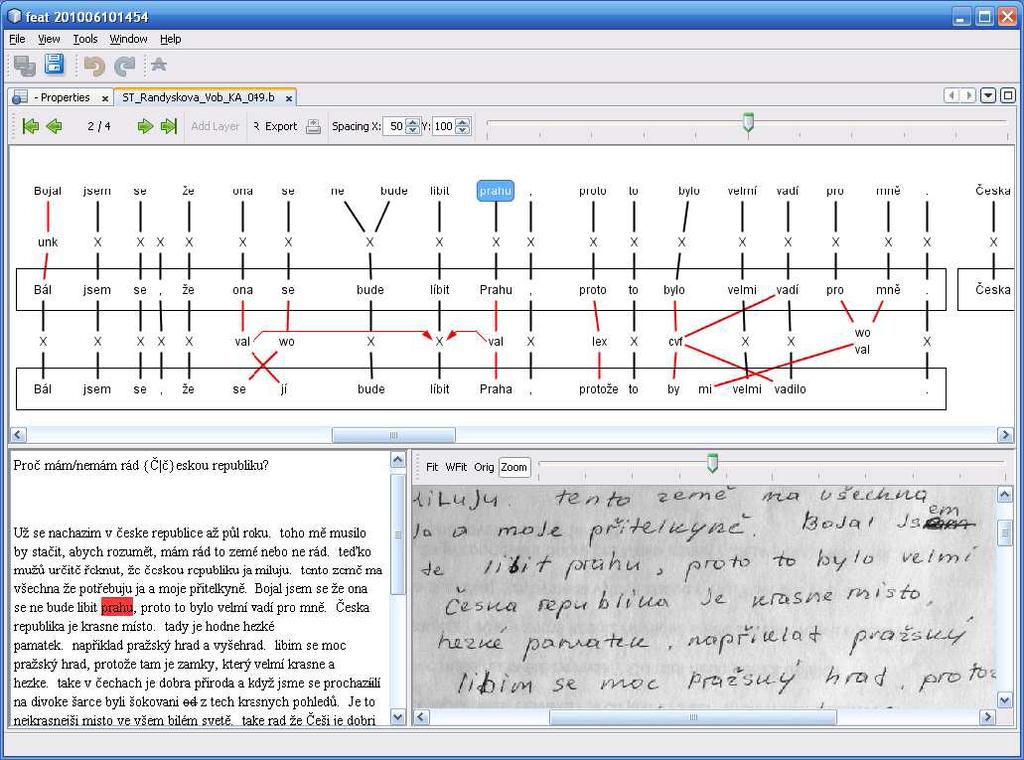Click the top zoom slider handle
The width and height of the screenshot is (1024, 760).
pos(748,122)
